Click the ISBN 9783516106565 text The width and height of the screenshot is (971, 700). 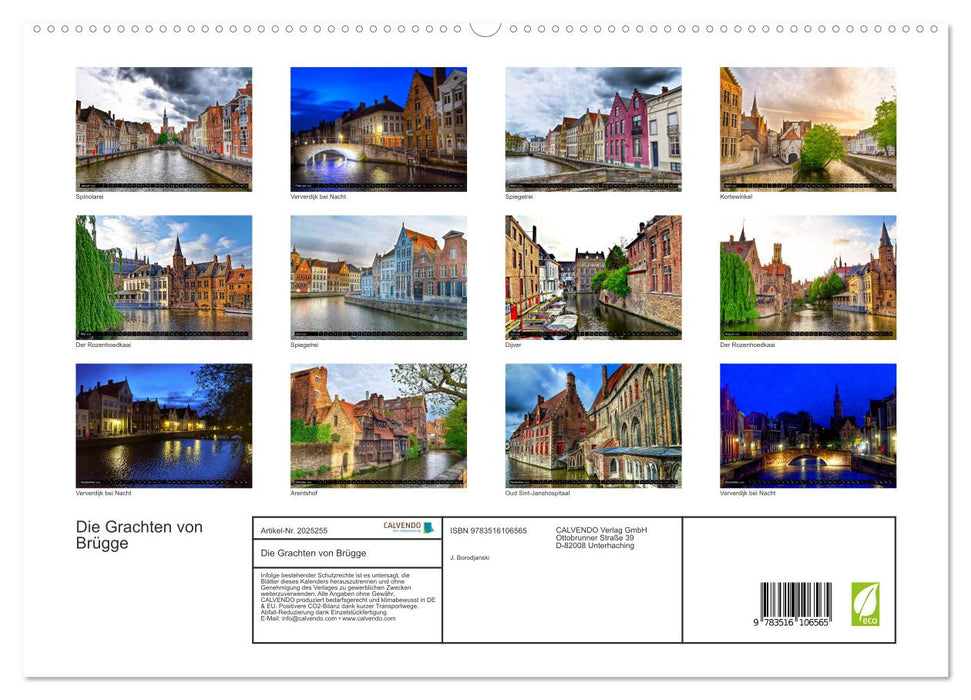pyautogui.click(x=488, y=530)
